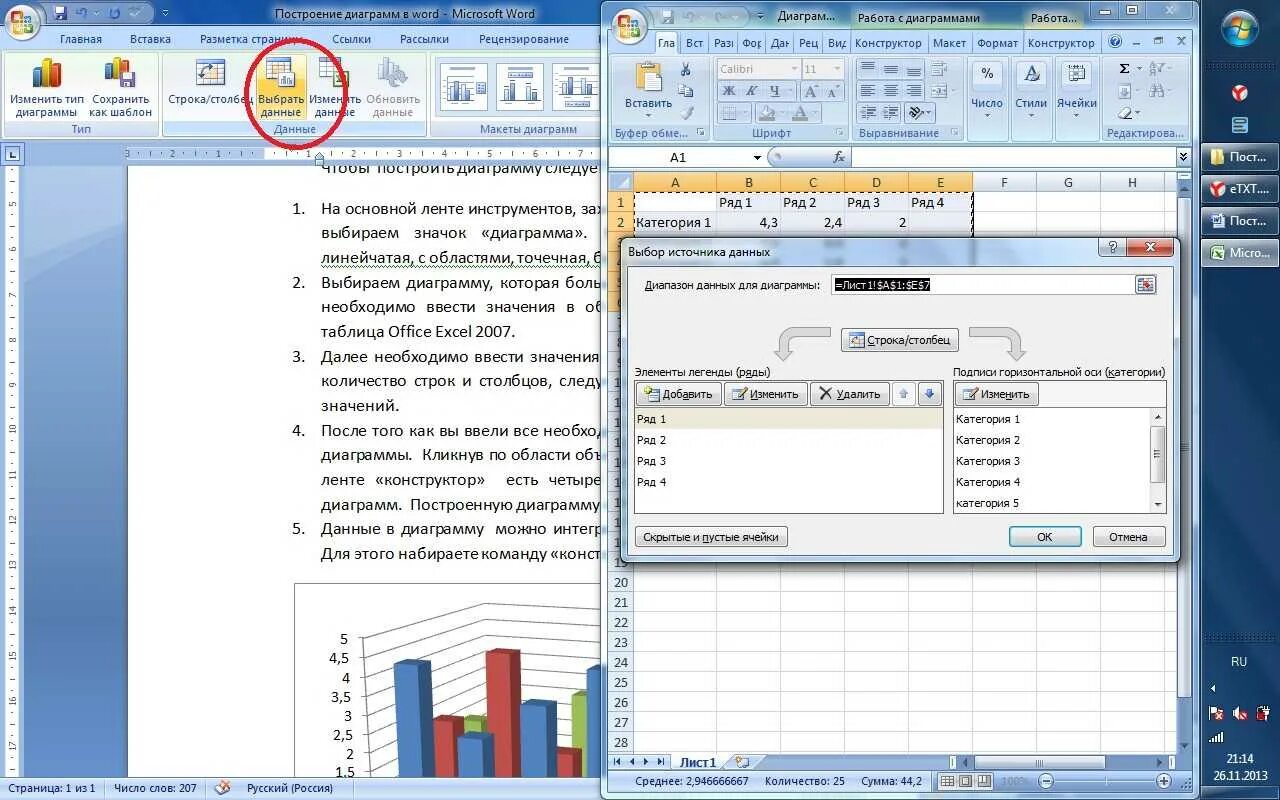Click Добавить button in legend entries

pyautogui.click(x=679, y=394)
